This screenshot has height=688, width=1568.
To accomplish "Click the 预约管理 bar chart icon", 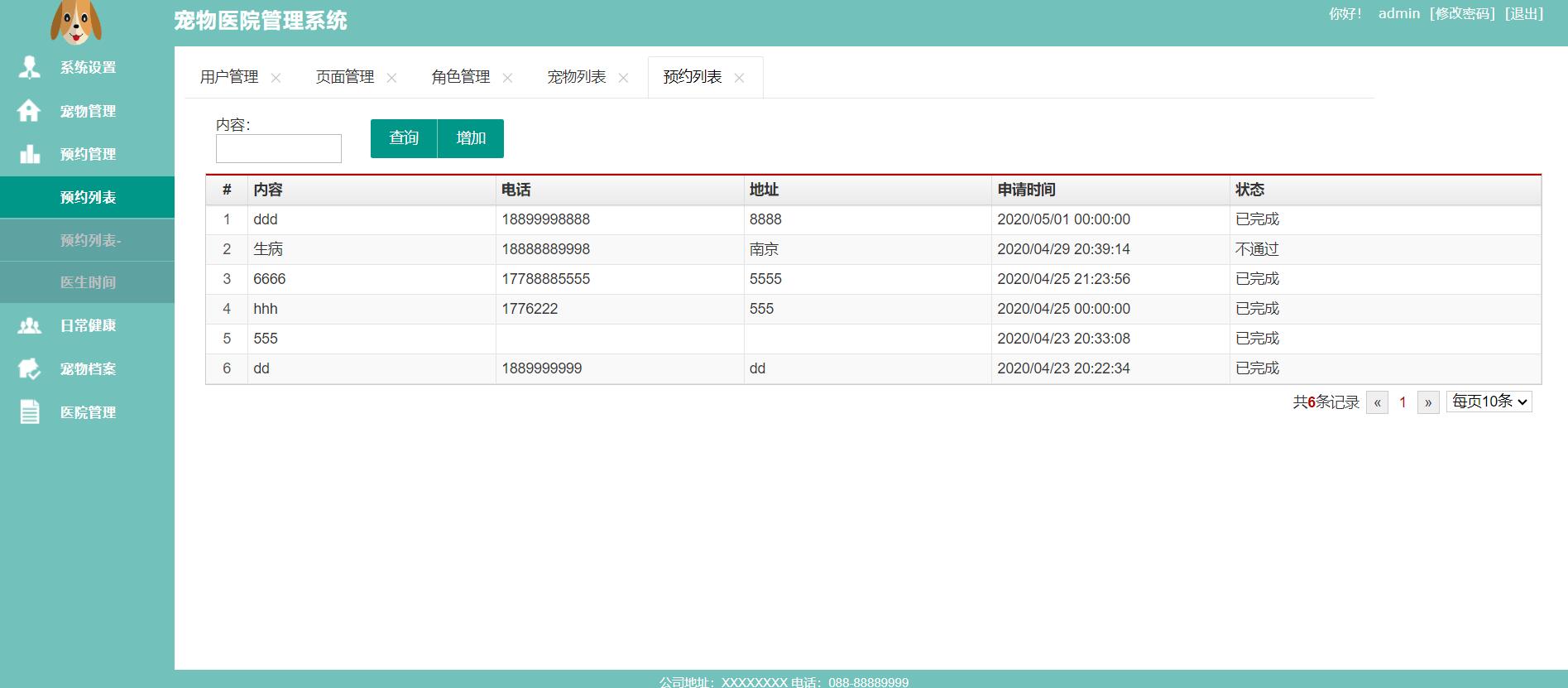I will click(30, 154).
